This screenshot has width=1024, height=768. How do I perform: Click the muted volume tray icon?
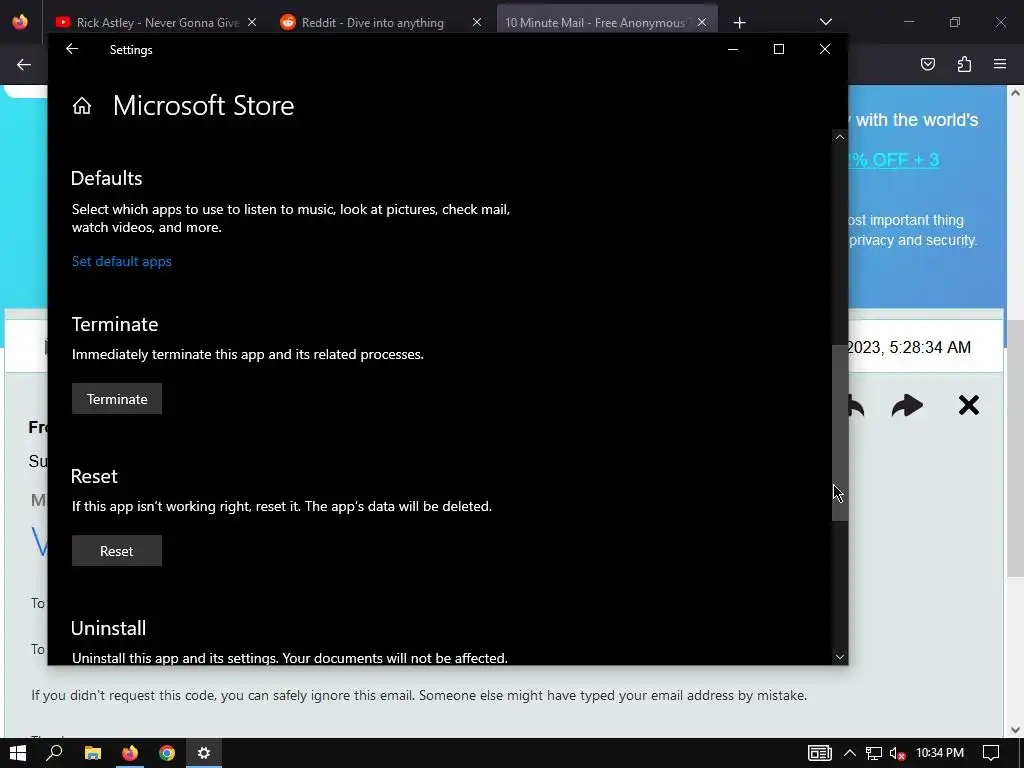[x=898, y=753]
